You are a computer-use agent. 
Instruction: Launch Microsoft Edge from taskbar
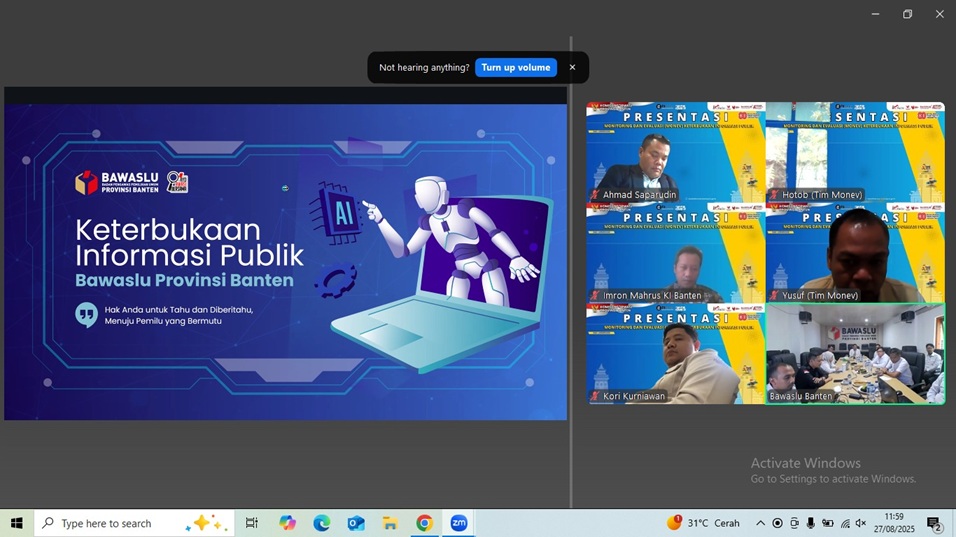tap(321, 523)
